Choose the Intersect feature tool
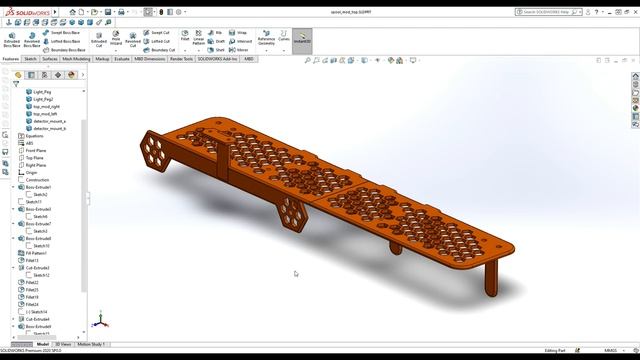Viewport: 640px width, 360px height. pyautogui.click(x=240, y=41)
